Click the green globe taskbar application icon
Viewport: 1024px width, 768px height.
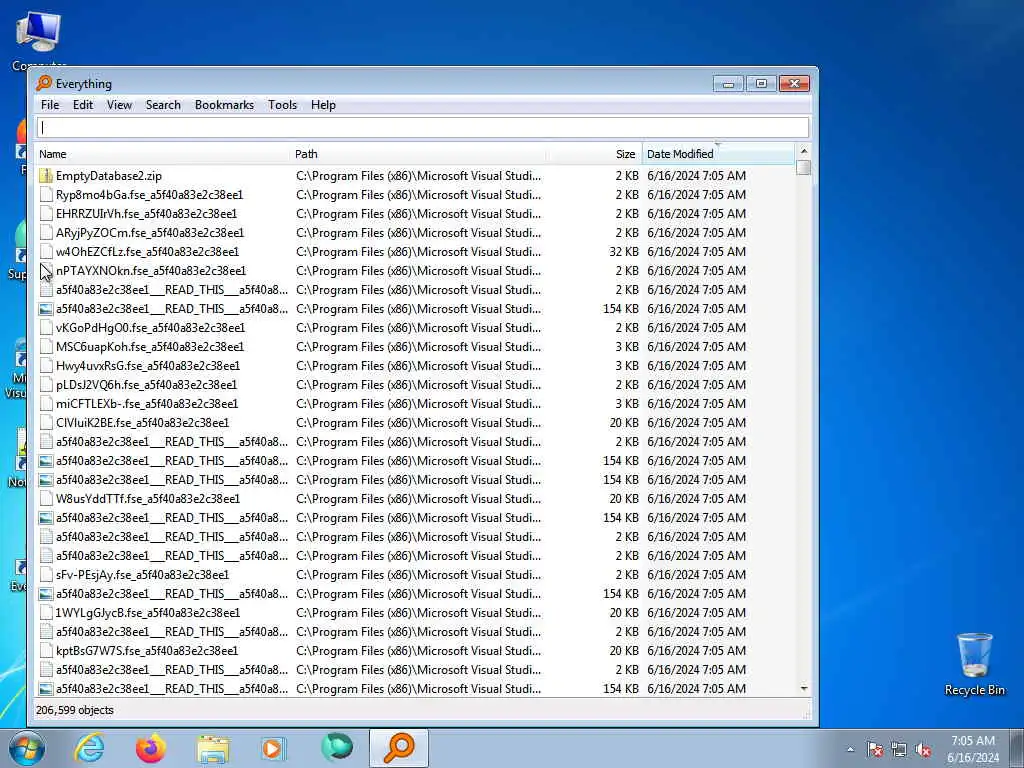pyautogui.click(x=337, y=748)
